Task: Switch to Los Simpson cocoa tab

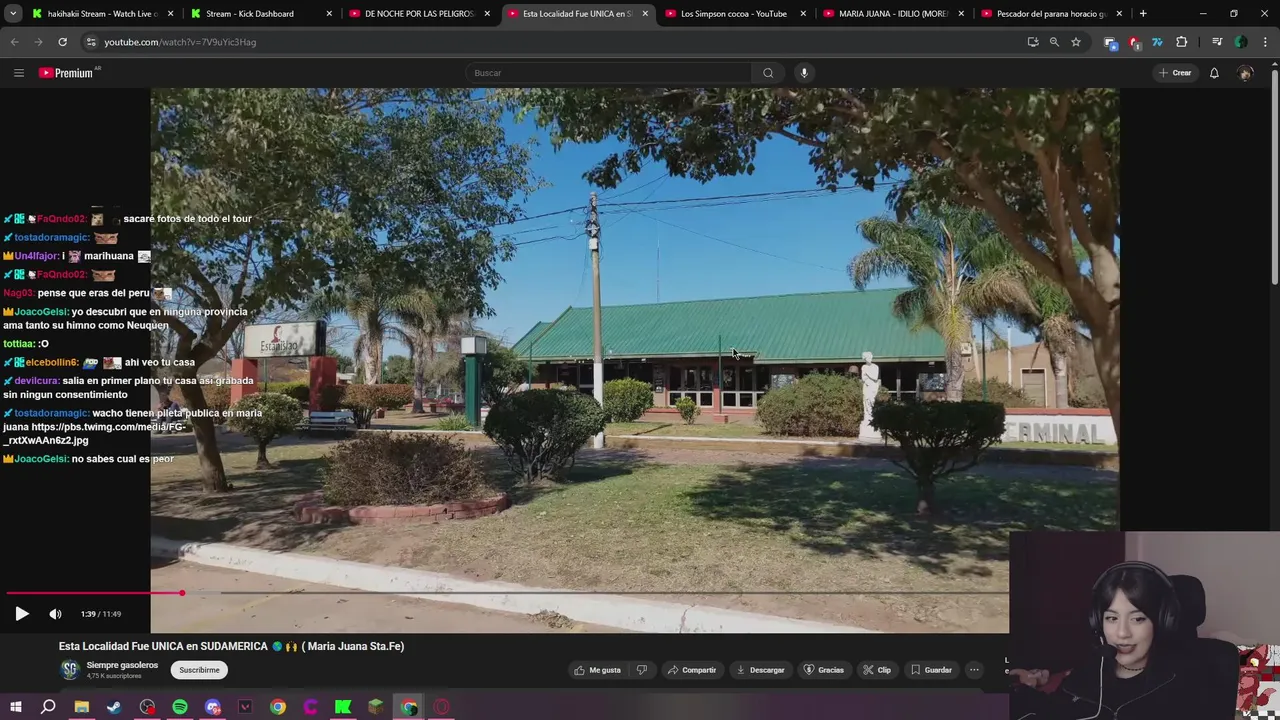Action: [733, 14]
